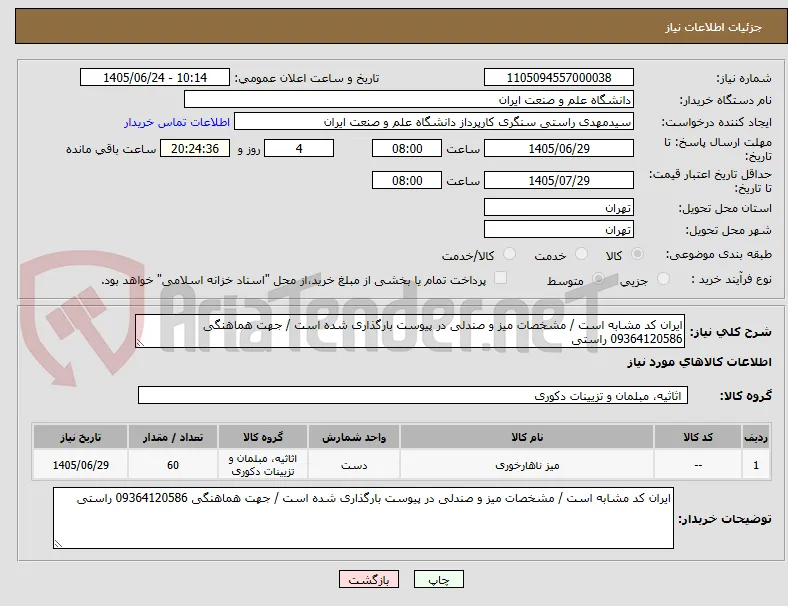Click the چاپ print button
This screenshot has width=788, height=606.
point(439,579)
